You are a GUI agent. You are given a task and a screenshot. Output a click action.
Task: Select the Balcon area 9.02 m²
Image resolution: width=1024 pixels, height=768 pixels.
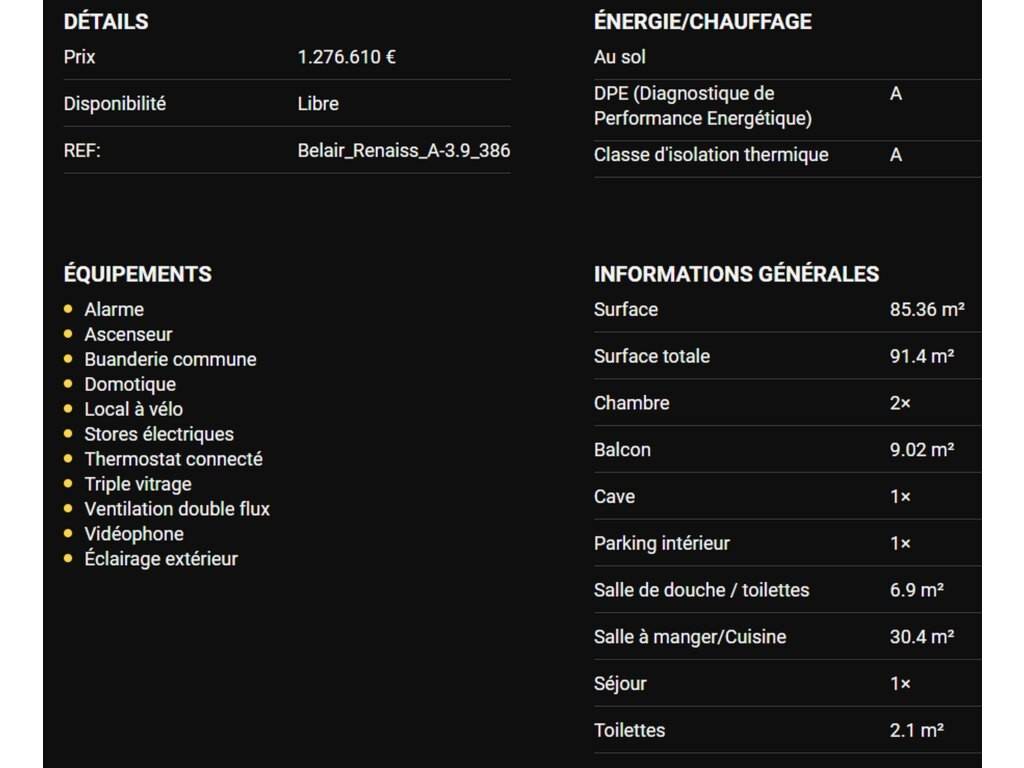pos(922,450)
